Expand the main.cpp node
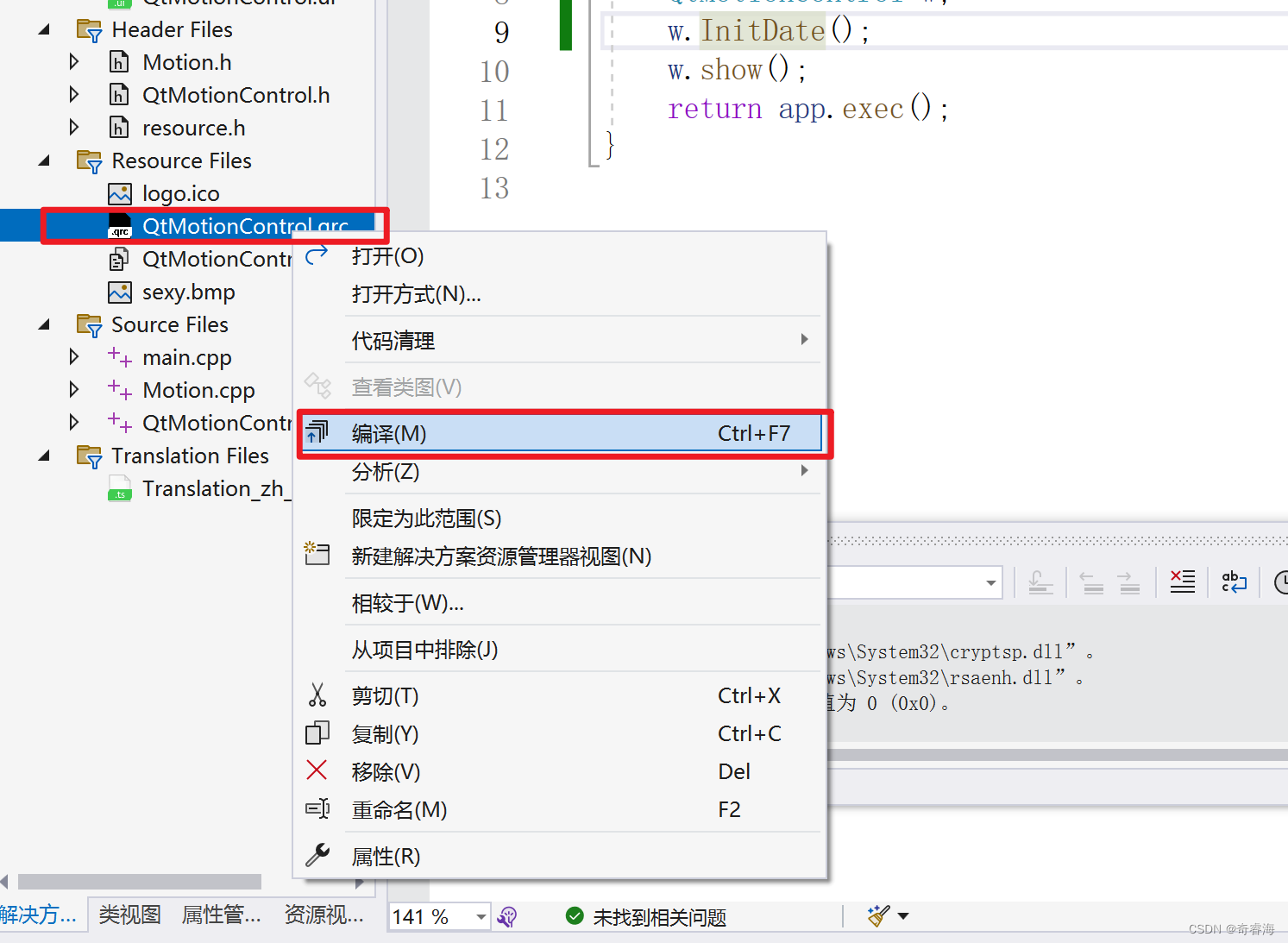Viewport: 1288px width, 943px height. [x=74, y=357]
